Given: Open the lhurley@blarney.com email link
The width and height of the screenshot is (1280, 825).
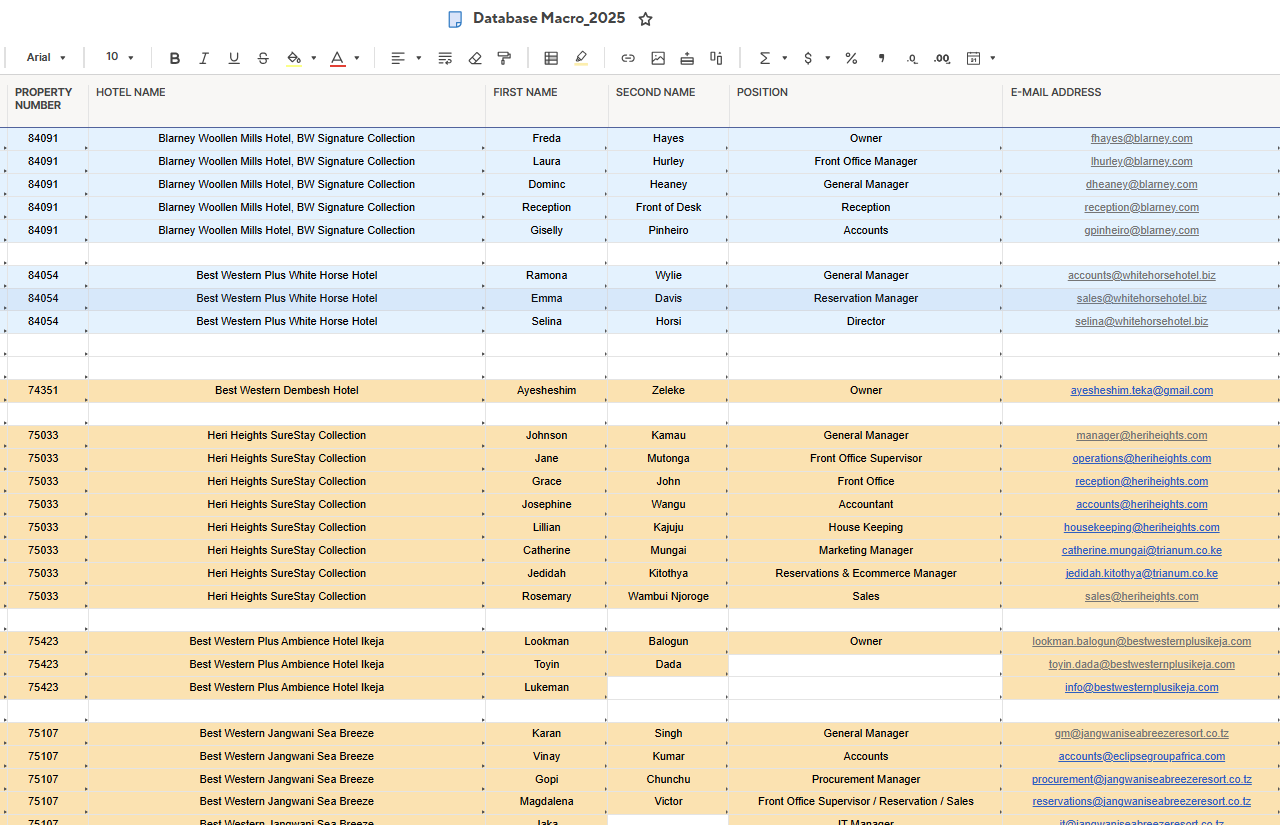Looking at the screenshot, I should 1141,162.
